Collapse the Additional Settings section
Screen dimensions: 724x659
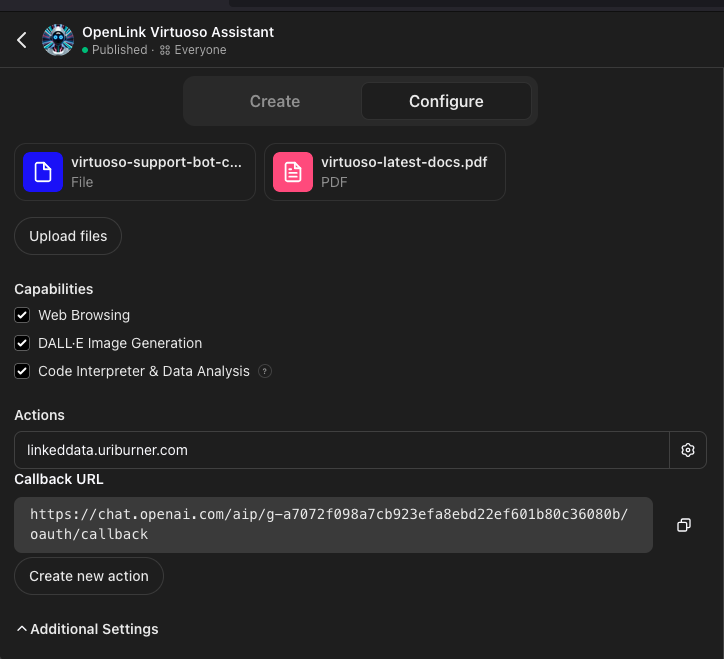[x=87, y=629]
